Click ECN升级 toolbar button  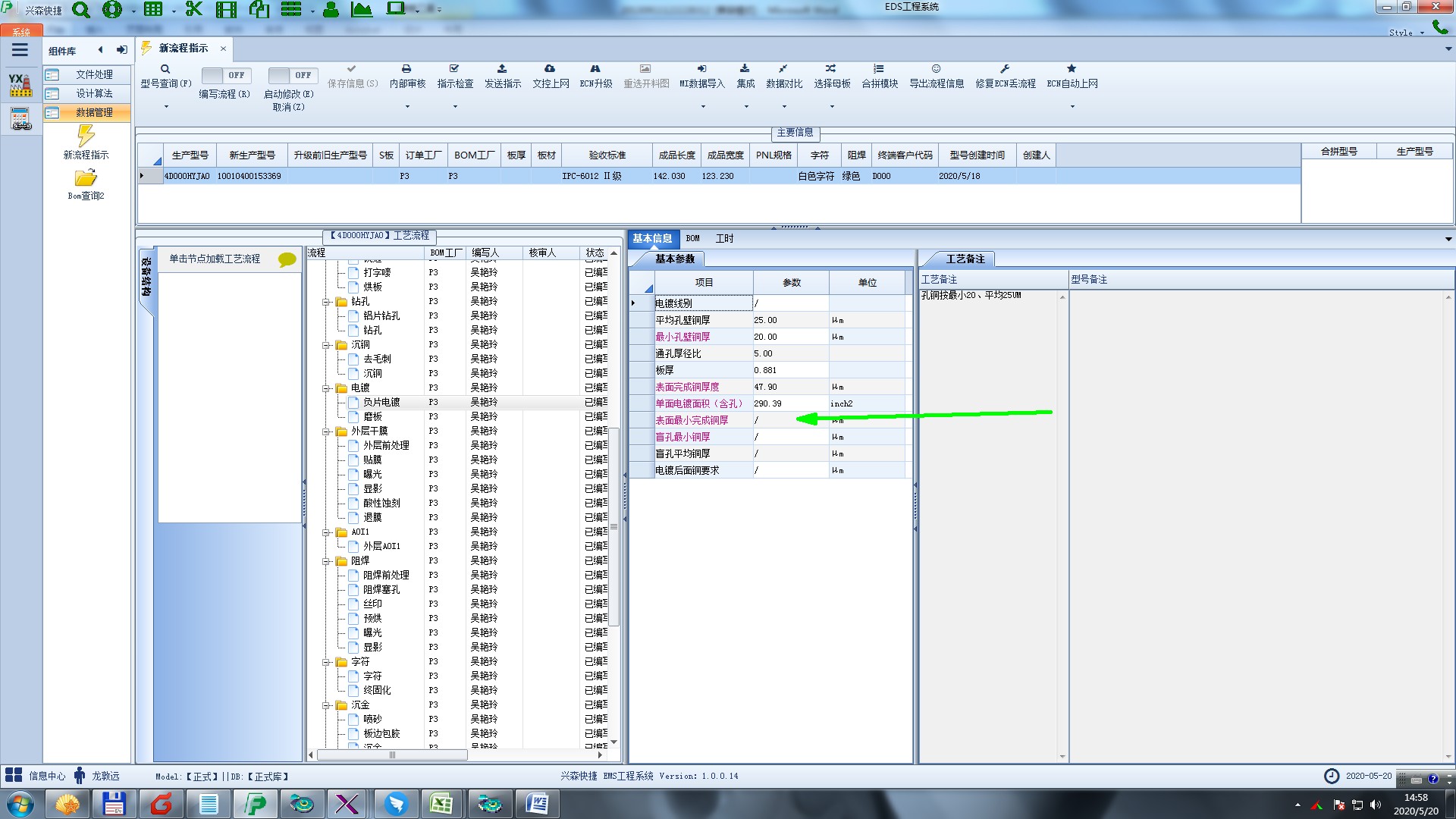596,77
